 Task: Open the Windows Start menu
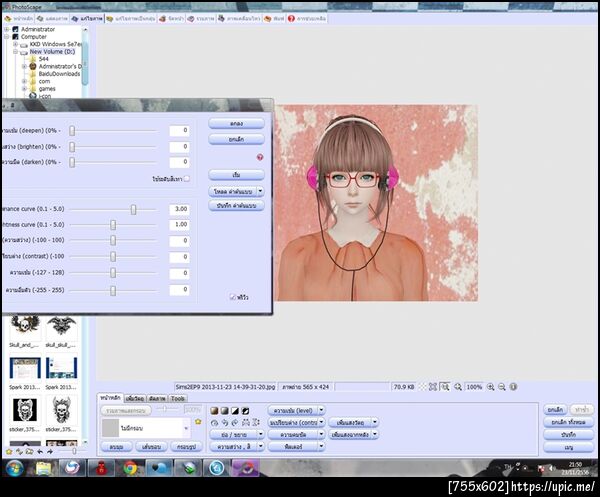click(15, 468)
